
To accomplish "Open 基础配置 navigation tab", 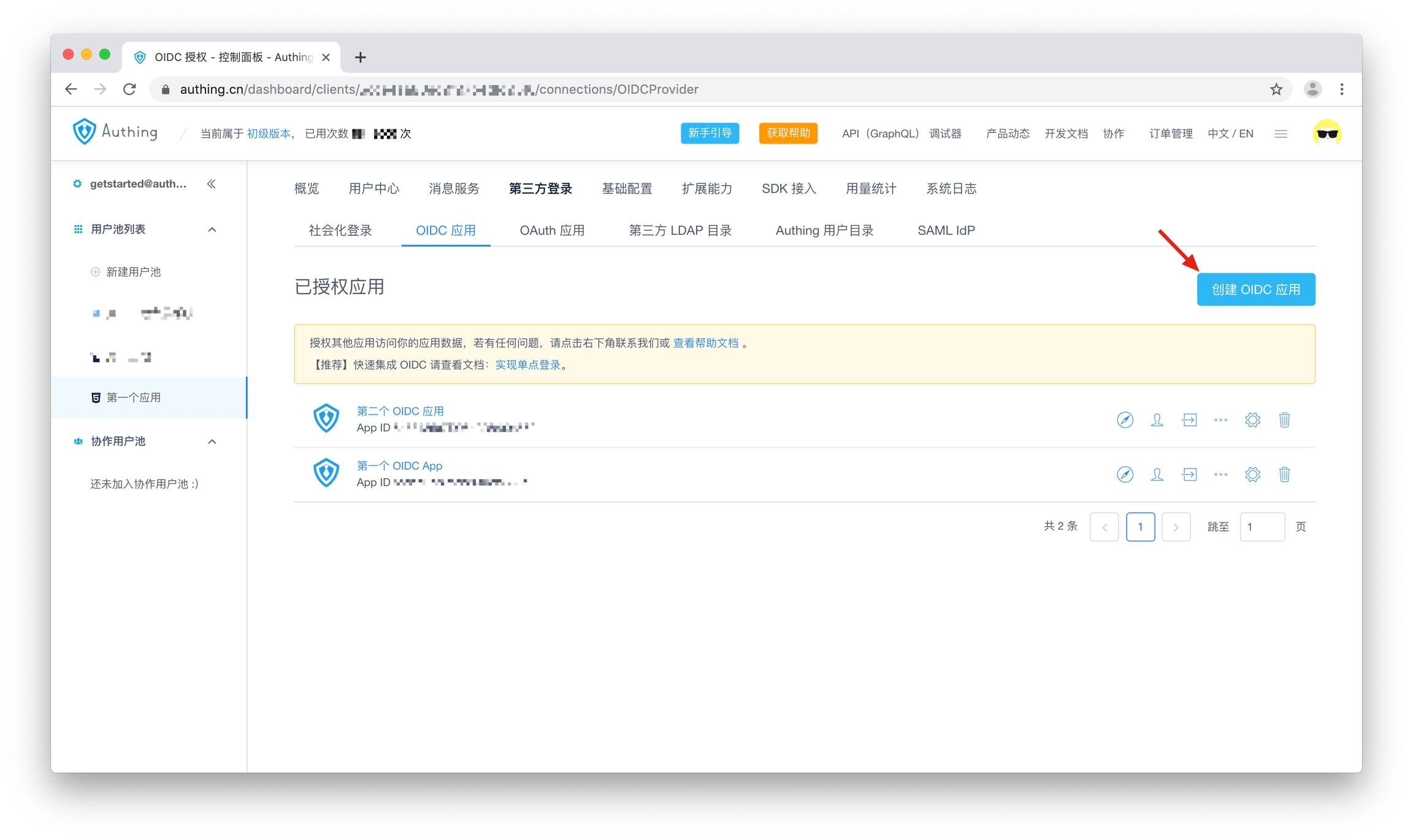I will [x=627, y=189].
